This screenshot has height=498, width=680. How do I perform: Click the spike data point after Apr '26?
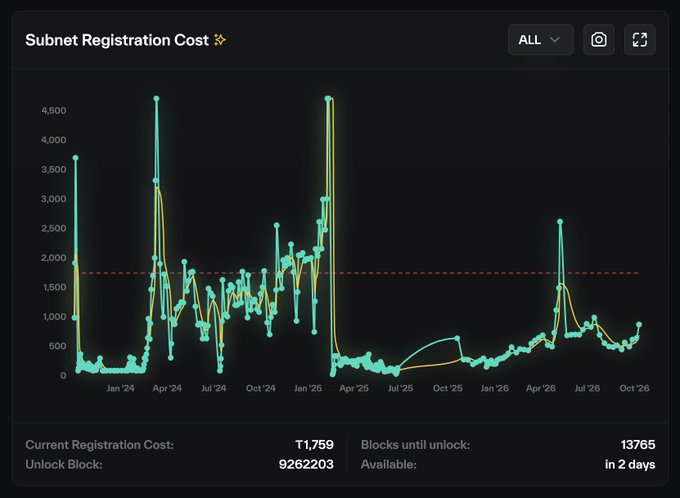560,222
